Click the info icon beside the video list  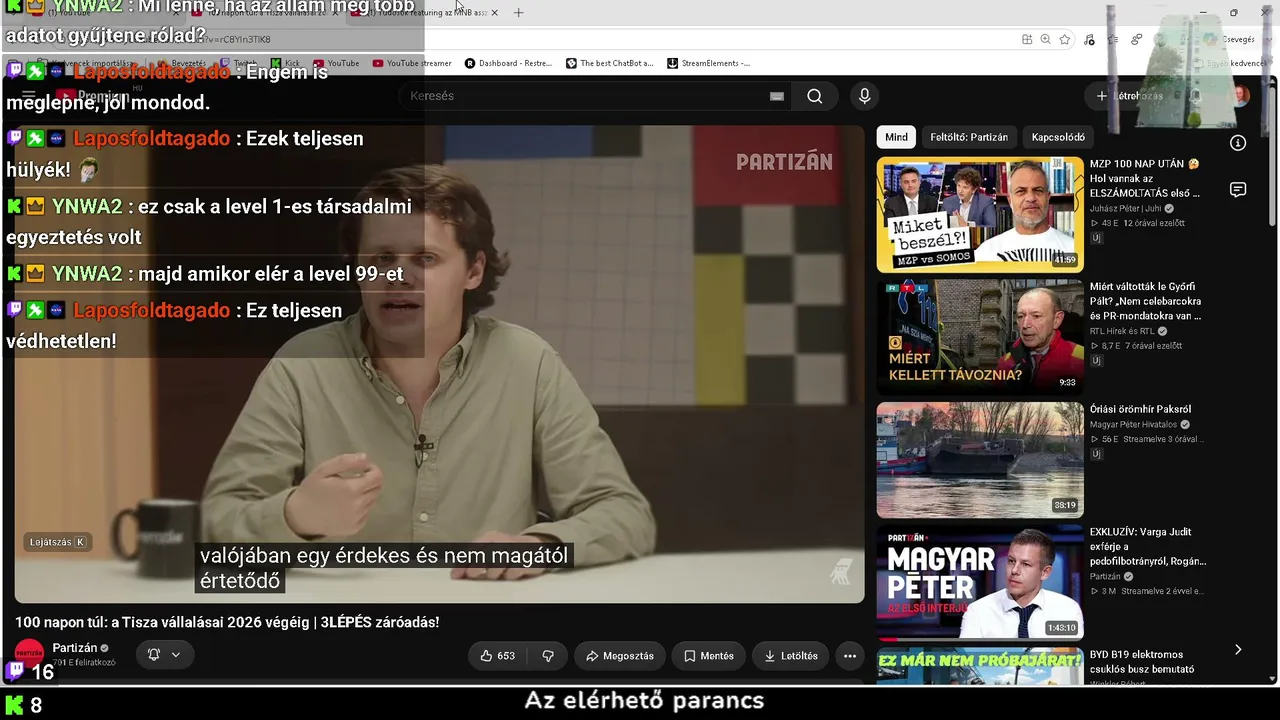[1238, 143]
